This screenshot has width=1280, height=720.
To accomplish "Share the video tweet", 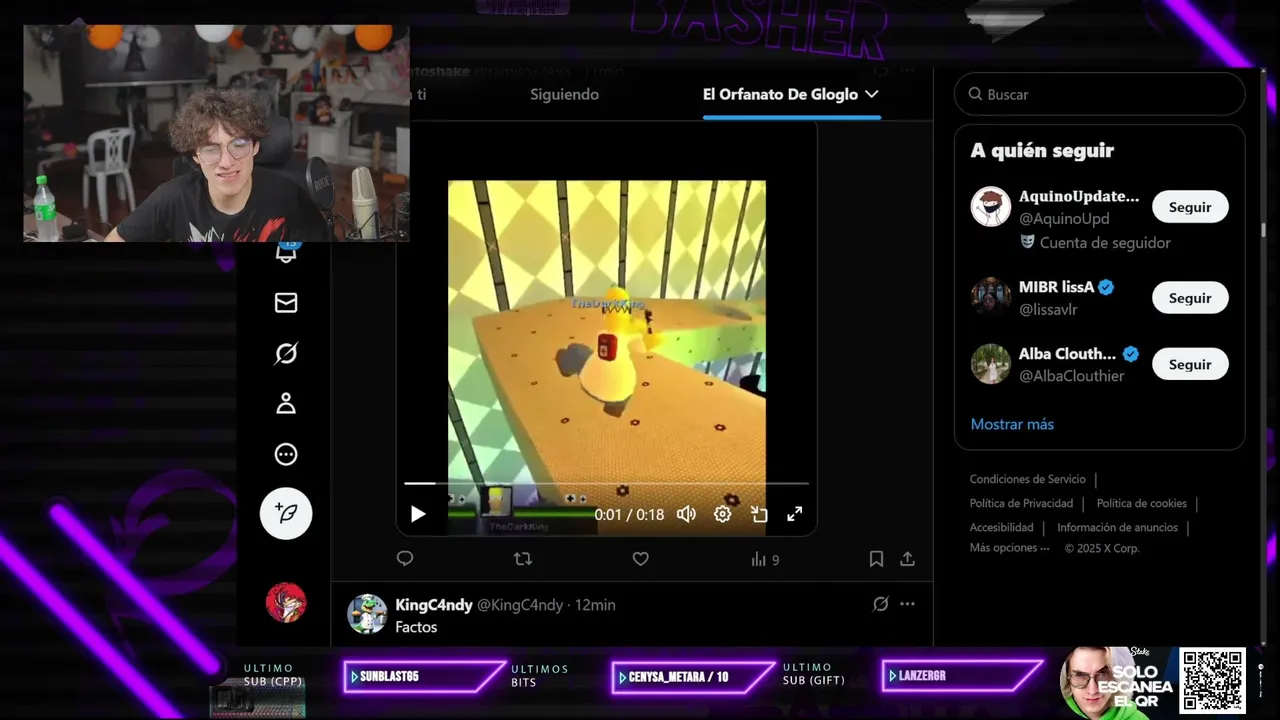I will pyautogui.click(x=907, y=559).
